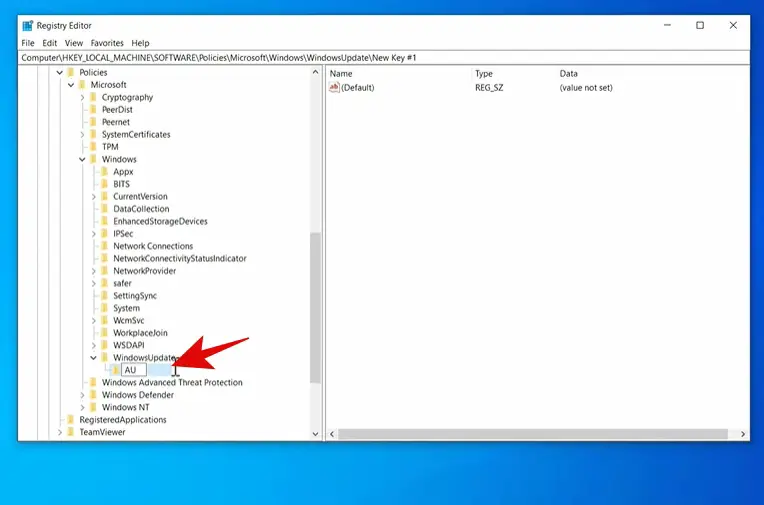The height and width of the screenshot is (505, 764).
Task: Select the TeamViewer key label
Action: (x=102, y=432)
